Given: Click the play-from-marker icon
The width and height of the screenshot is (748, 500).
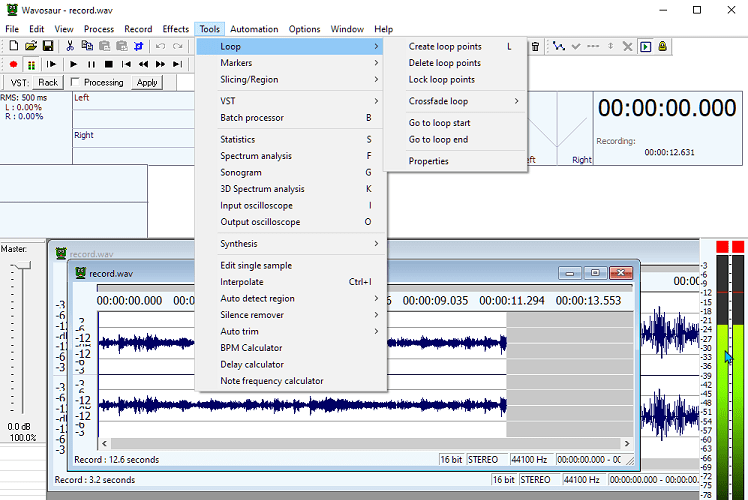Looking at the screenshot, I should (x=52, y=64).
